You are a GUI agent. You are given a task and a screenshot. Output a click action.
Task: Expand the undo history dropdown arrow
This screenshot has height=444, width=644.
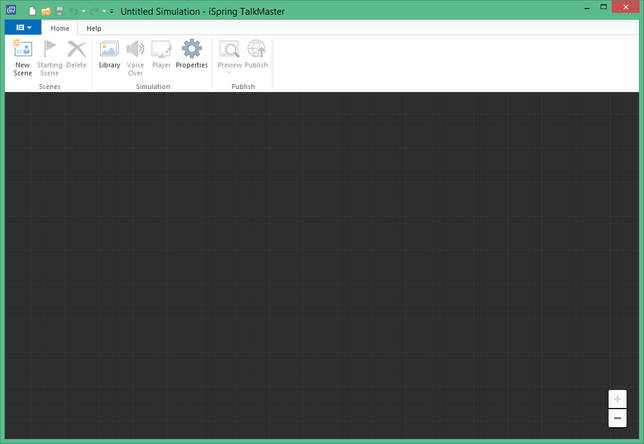tap(83, 11)
